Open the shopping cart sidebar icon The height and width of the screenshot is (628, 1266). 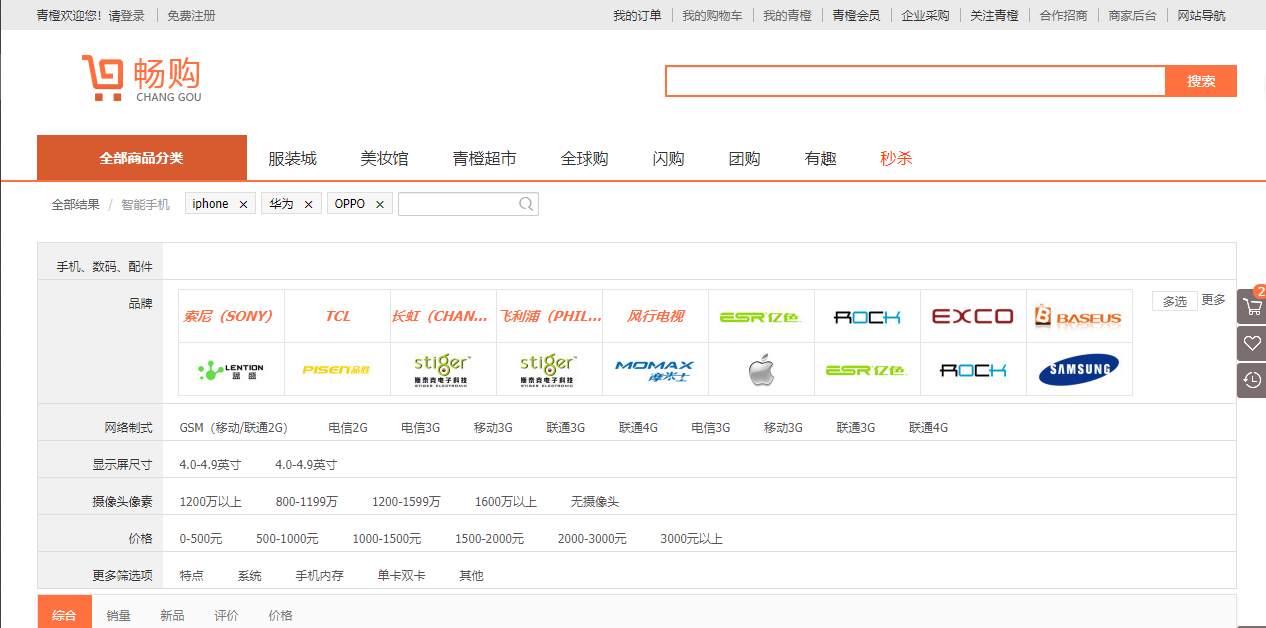1252,307
